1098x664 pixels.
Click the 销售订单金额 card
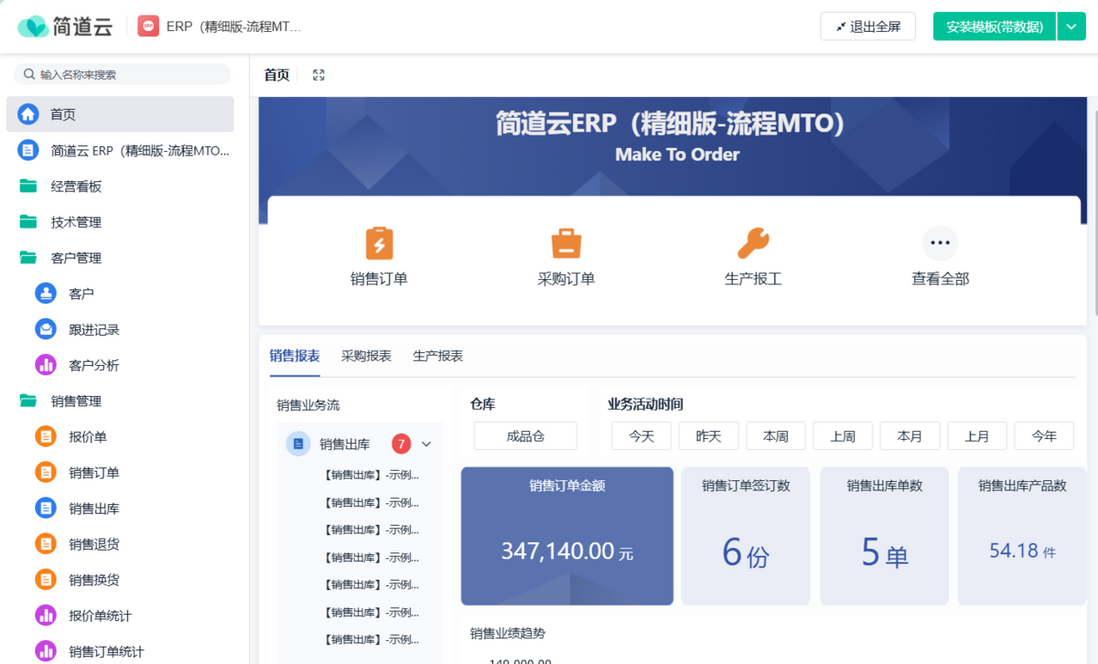click(x=567, y=536)
